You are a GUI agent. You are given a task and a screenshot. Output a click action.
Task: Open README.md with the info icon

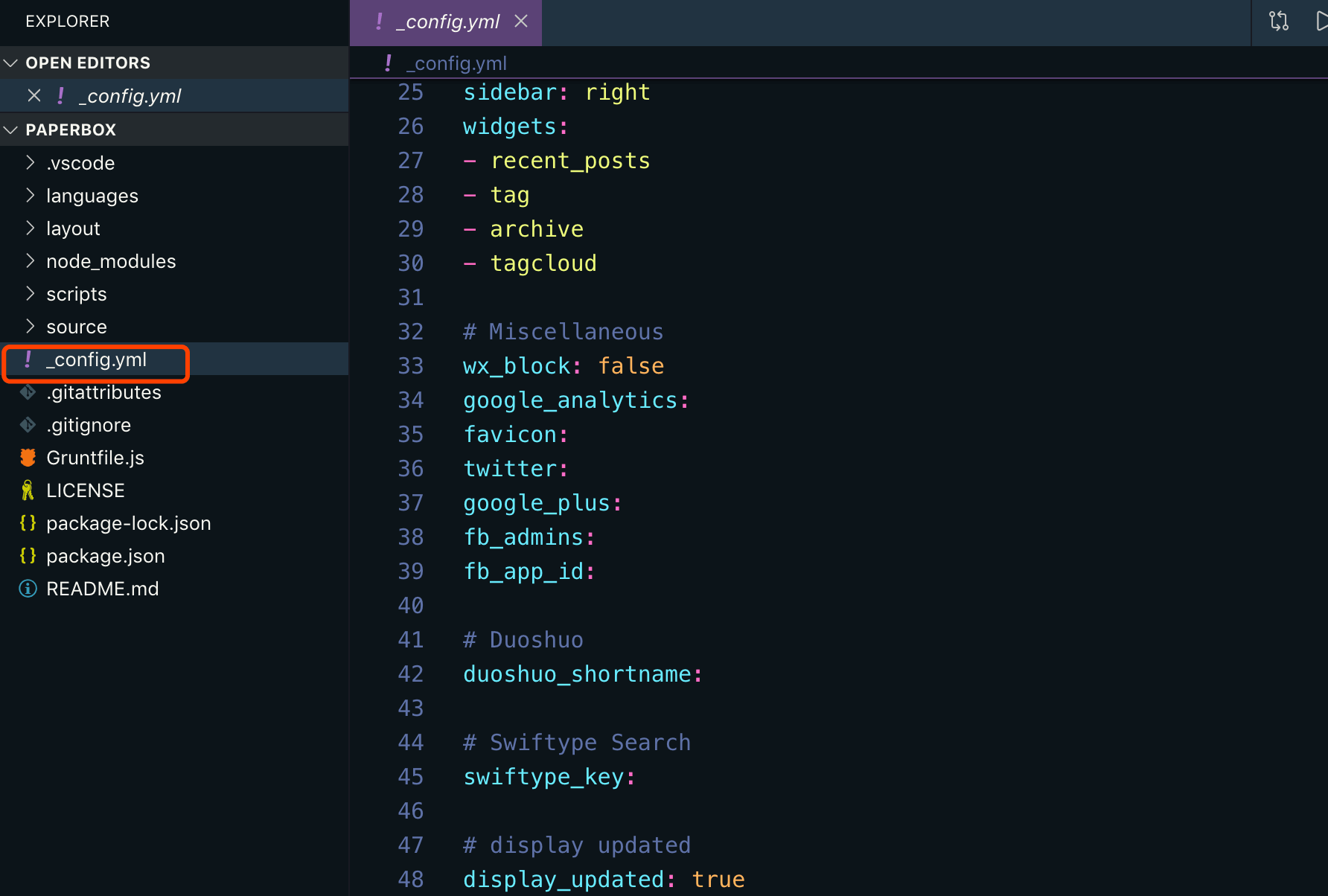[102, 589]
